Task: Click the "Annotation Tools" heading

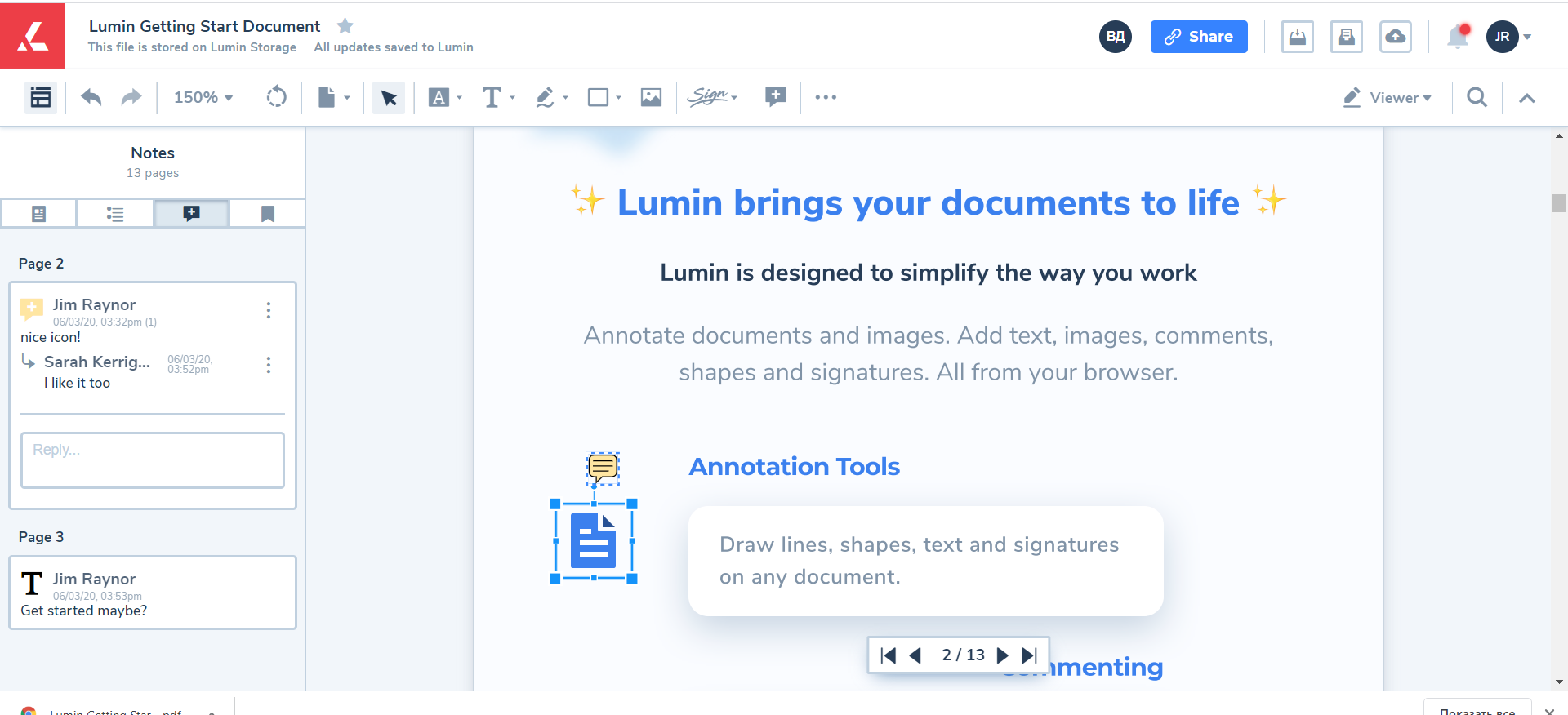Action: click(795, 466)
